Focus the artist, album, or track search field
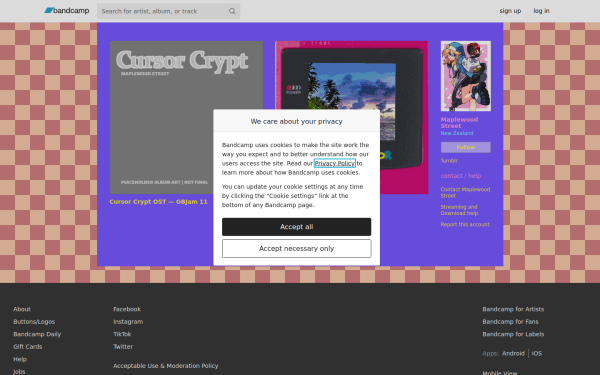600x375 pixels. point(168,11)
